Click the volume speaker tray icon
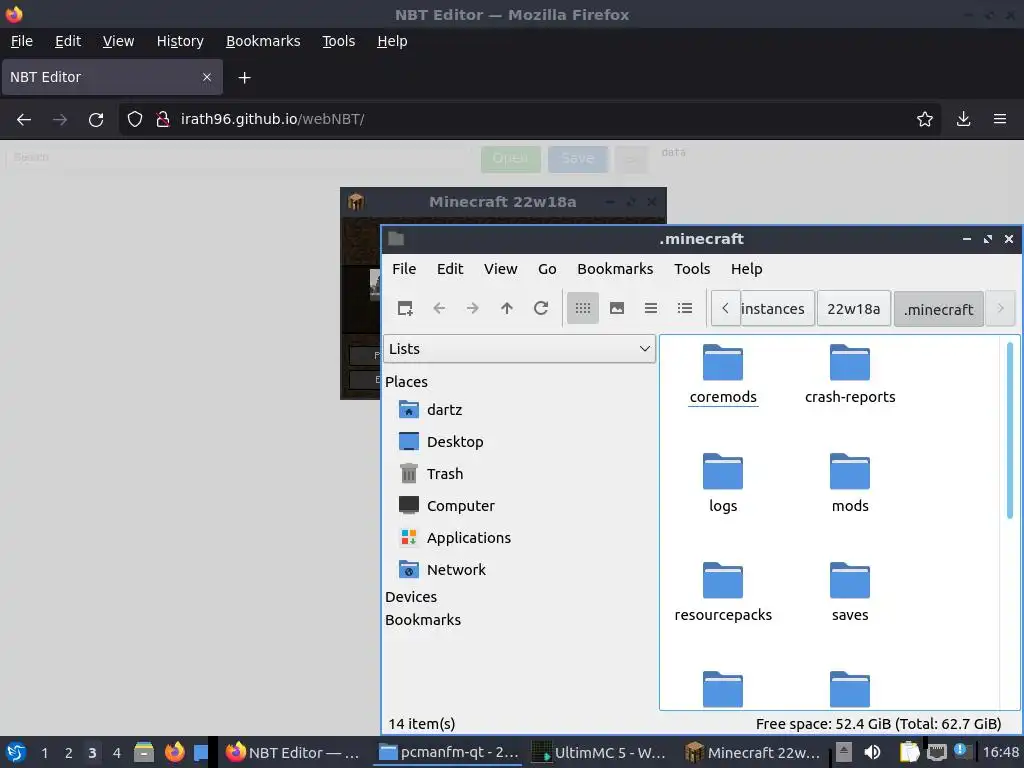This screenshot has height=768, width=1024. [x=872, y=753]
